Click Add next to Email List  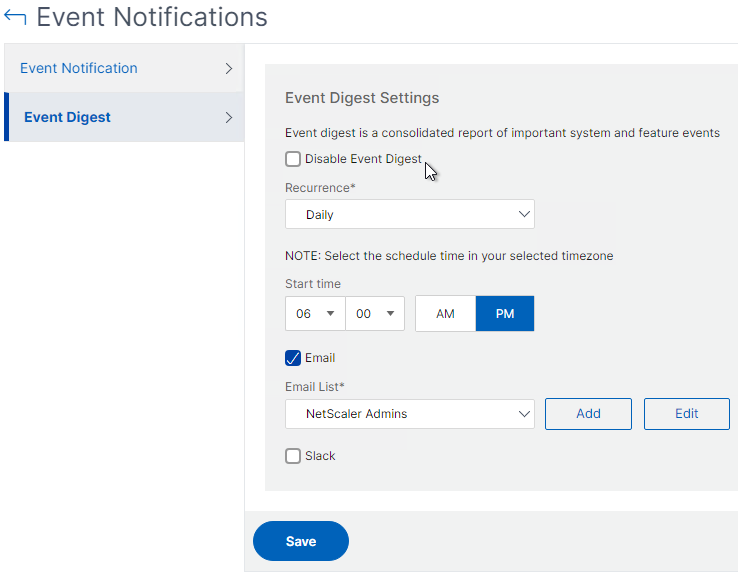coord(588,414)
